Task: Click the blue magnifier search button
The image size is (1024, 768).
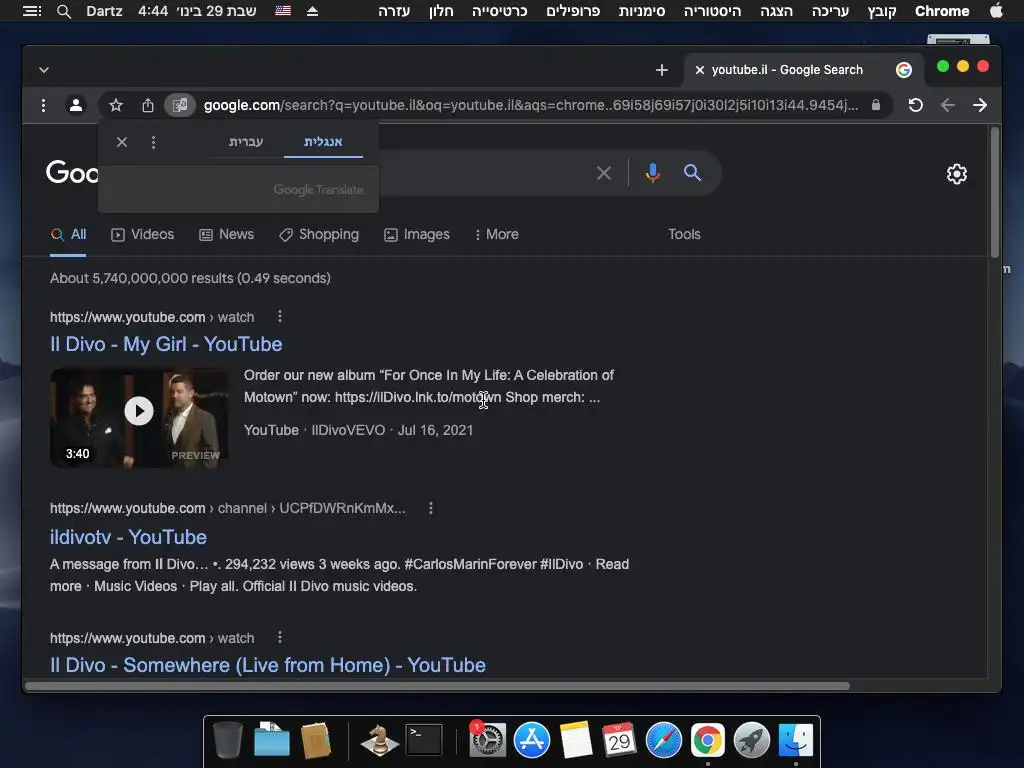Action: [692, 172]
